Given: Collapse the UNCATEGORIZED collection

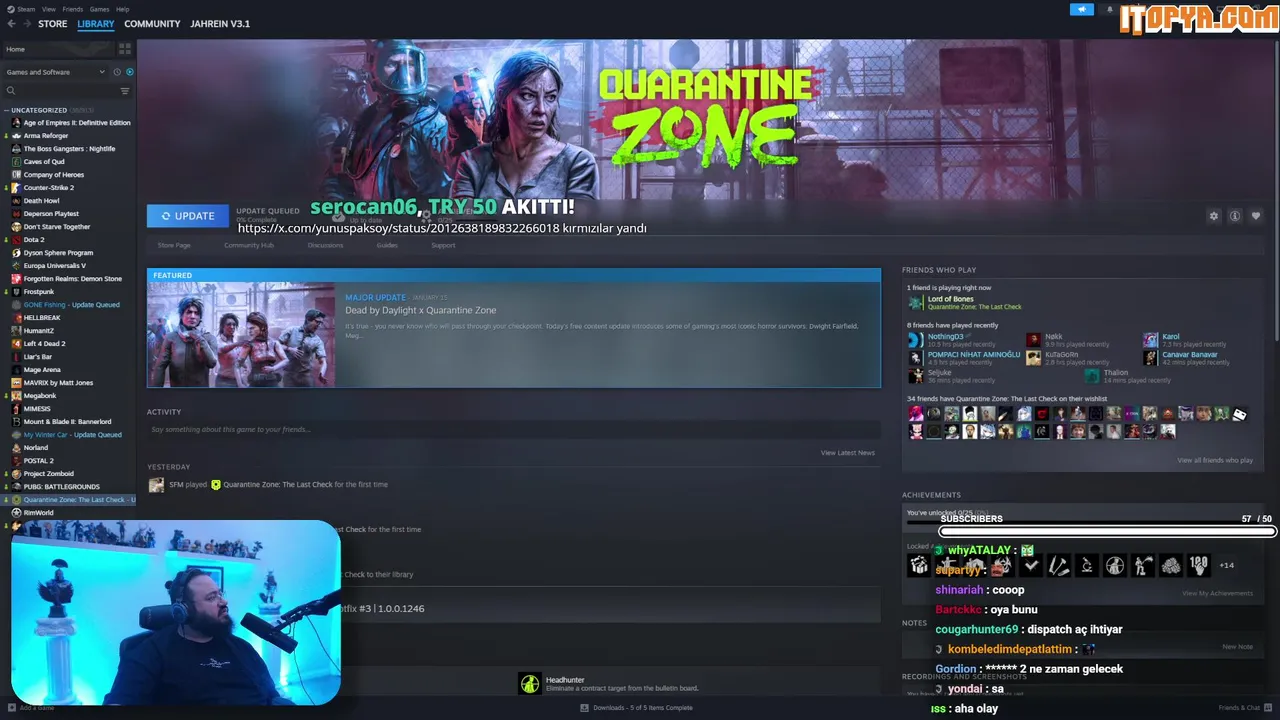Looking at the screenshot, I should pos(38,110).
